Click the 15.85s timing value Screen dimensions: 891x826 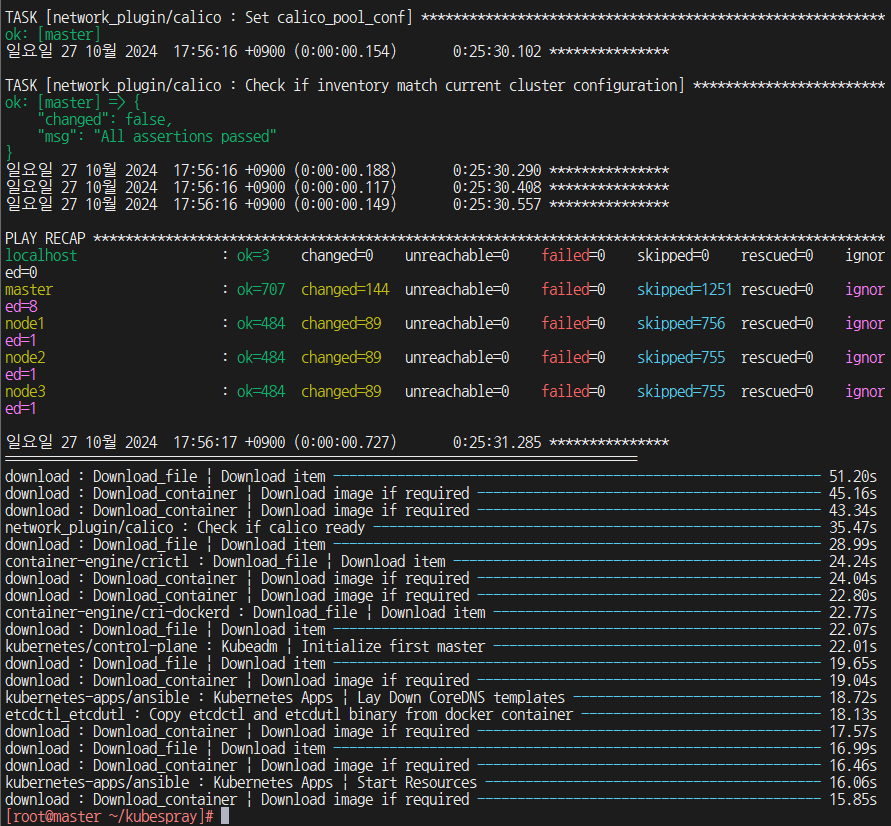[x=853, y=800]
